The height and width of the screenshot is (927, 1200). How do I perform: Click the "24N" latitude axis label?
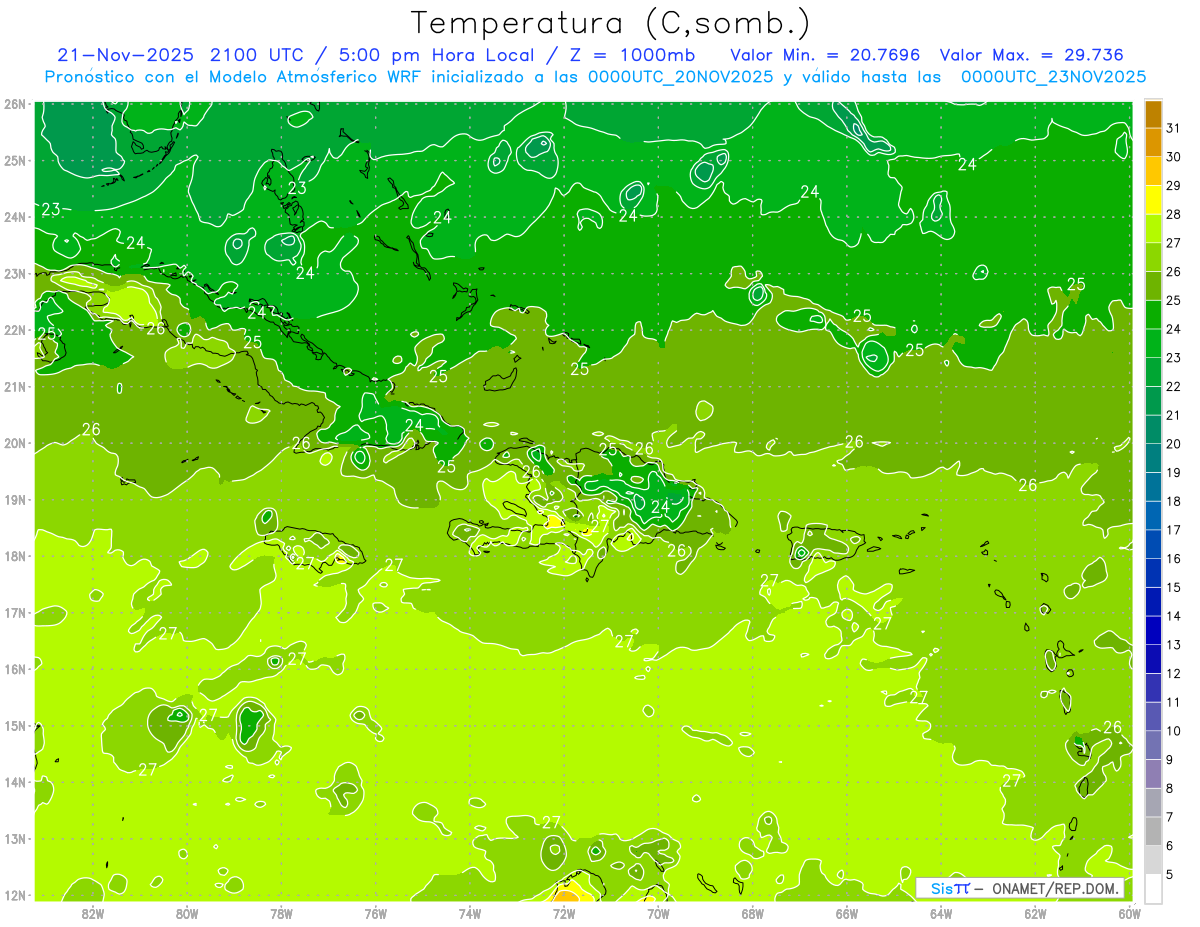(x=14, y=217)
